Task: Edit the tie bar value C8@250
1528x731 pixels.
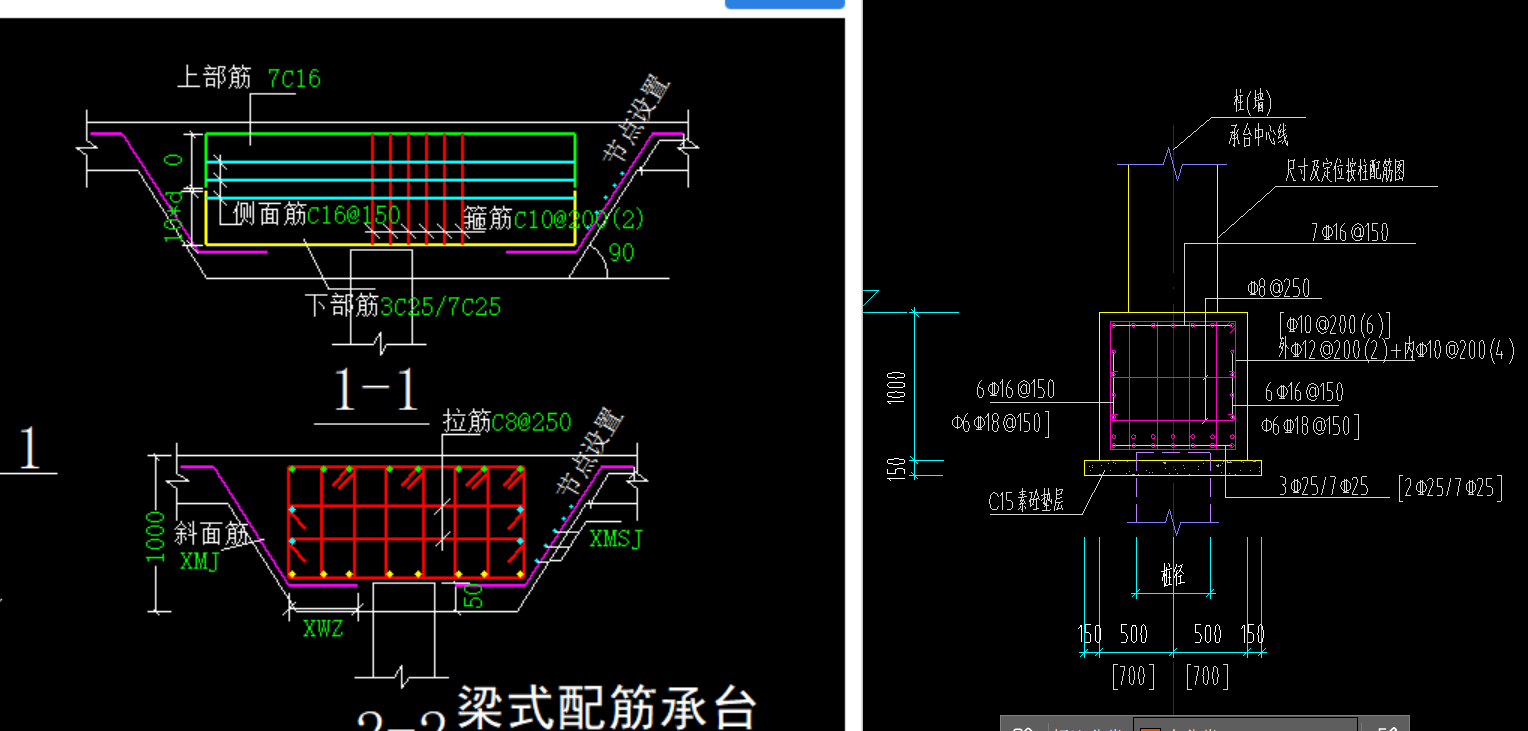Action: (531, 422)
